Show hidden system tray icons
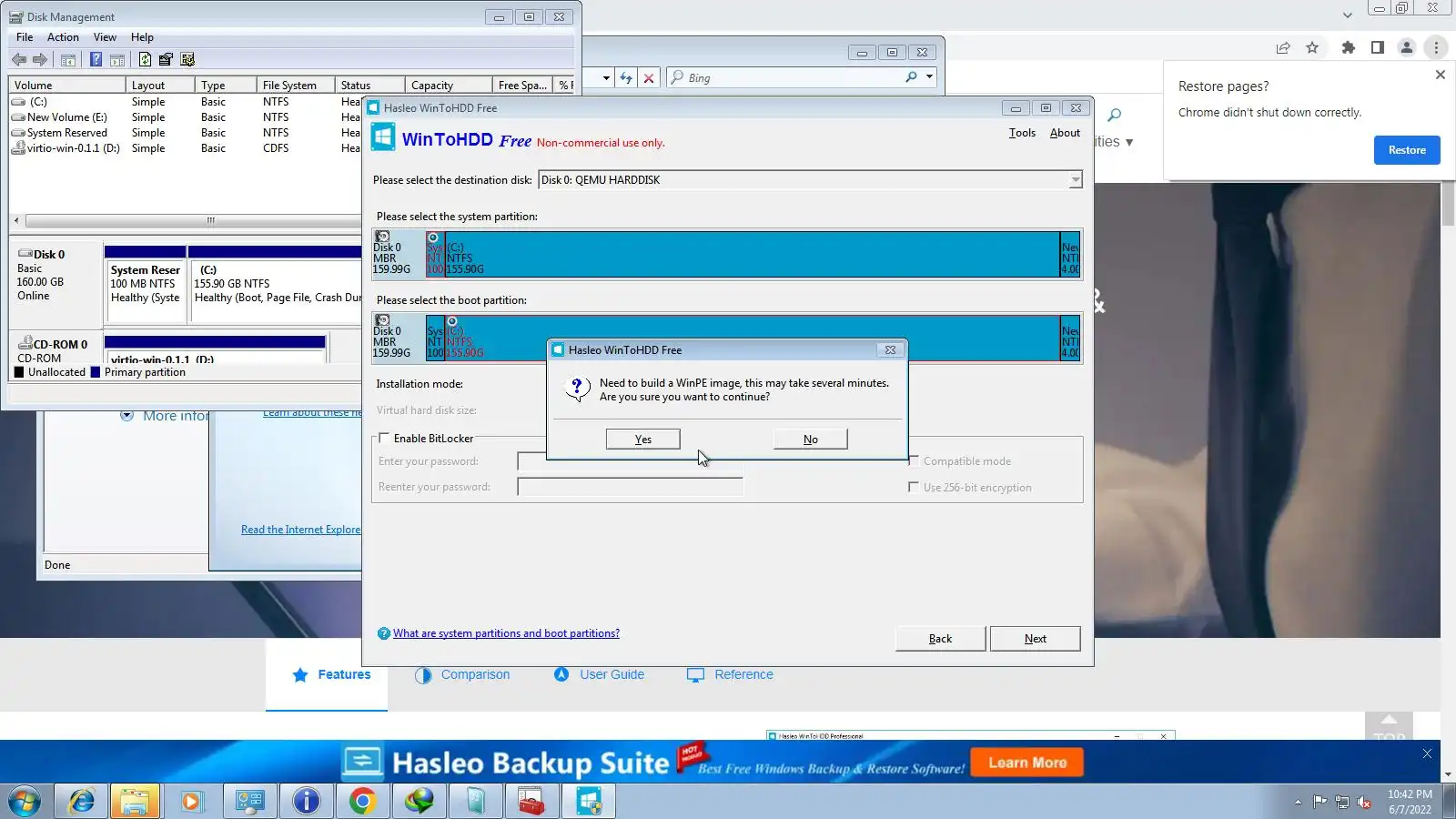Screen dimensions: 1456x819 click(x=1298, y=802)
